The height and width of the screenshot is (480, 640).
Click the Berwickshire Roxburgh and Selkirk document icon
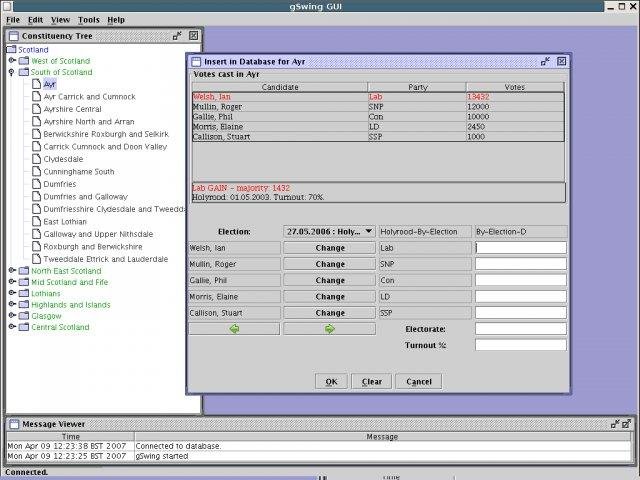[36, 134]
